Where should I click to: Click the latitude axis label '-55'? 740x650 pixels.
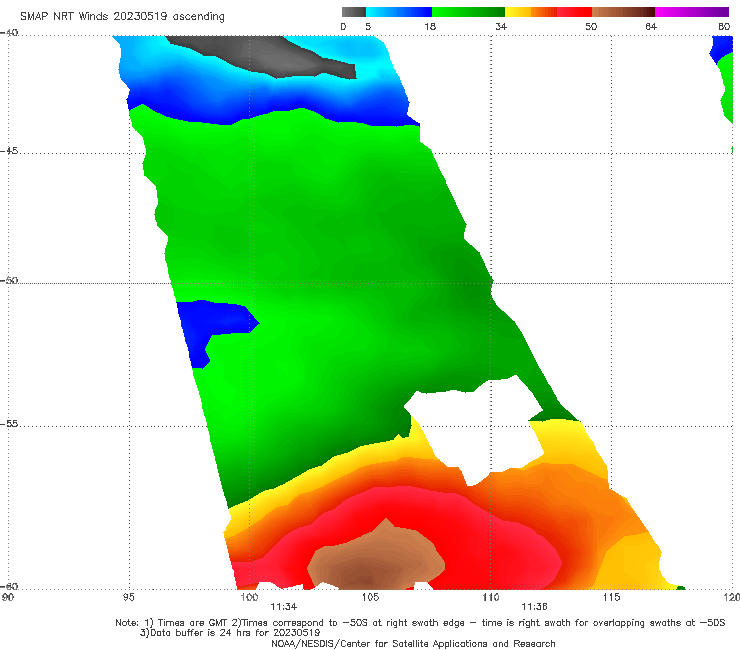click(x=9, y=424)
